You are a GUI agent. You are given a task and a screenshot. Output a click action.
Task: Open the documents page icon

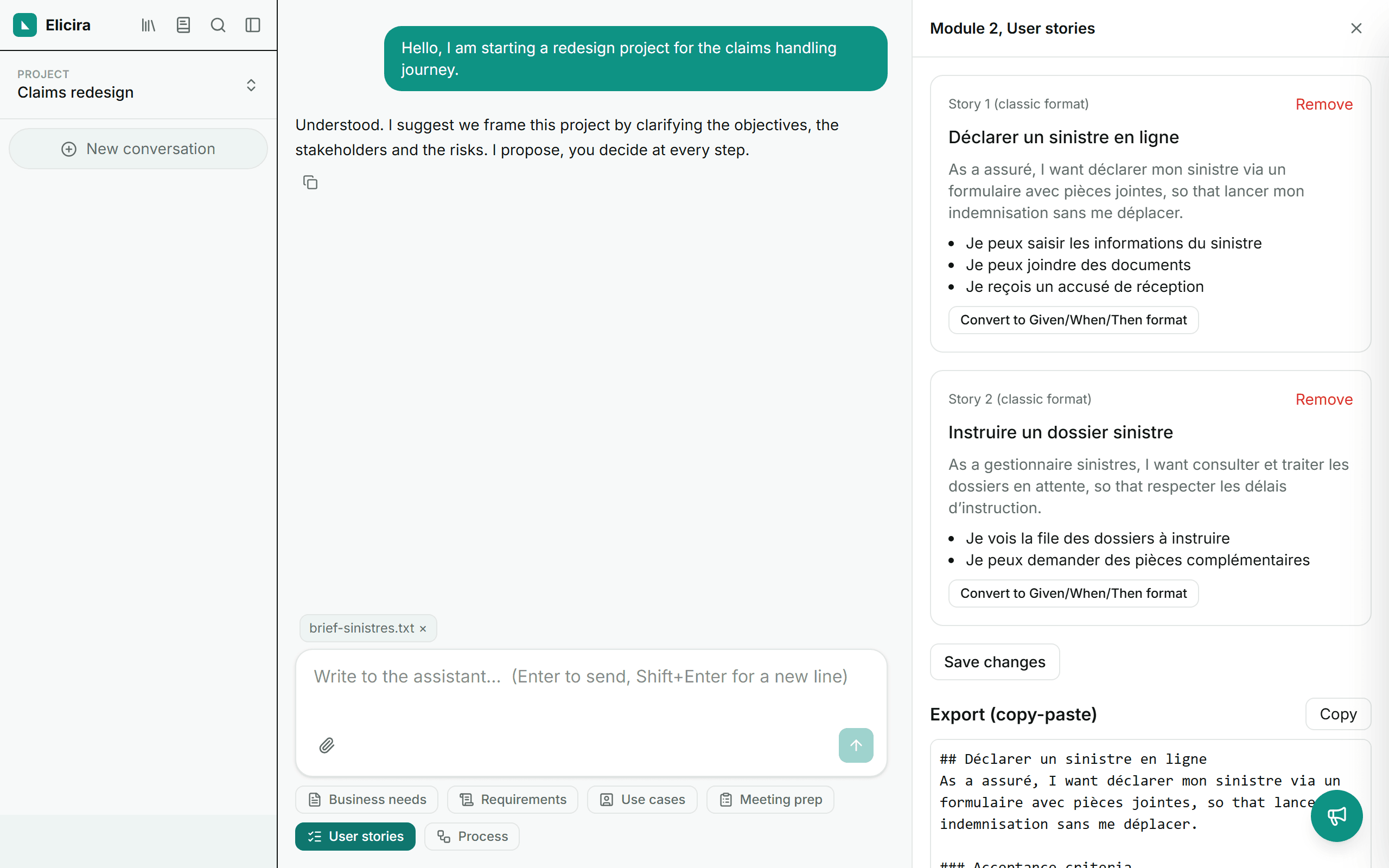[x=183, y=25]
